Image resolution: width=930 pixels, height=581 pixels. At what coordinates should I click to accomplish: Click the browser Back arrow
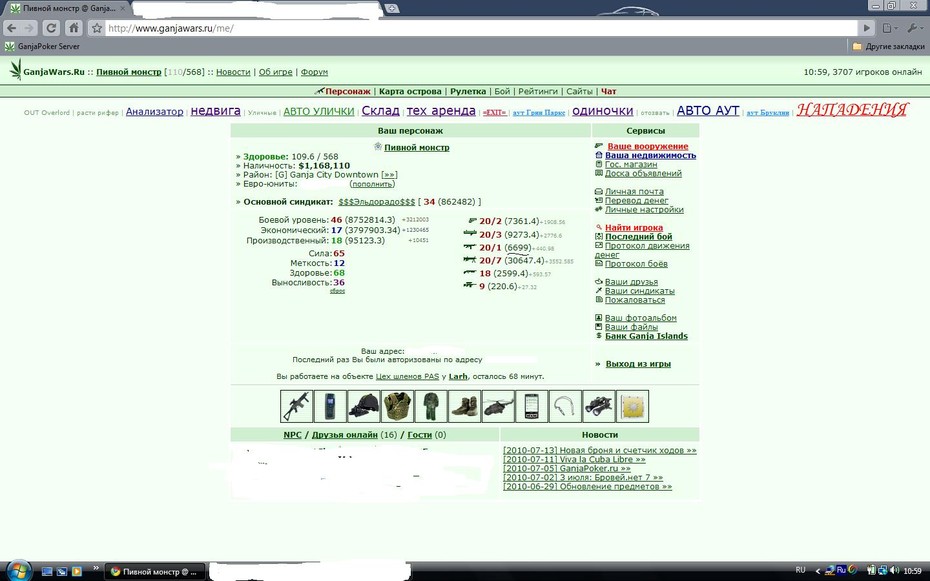[11, 28]
